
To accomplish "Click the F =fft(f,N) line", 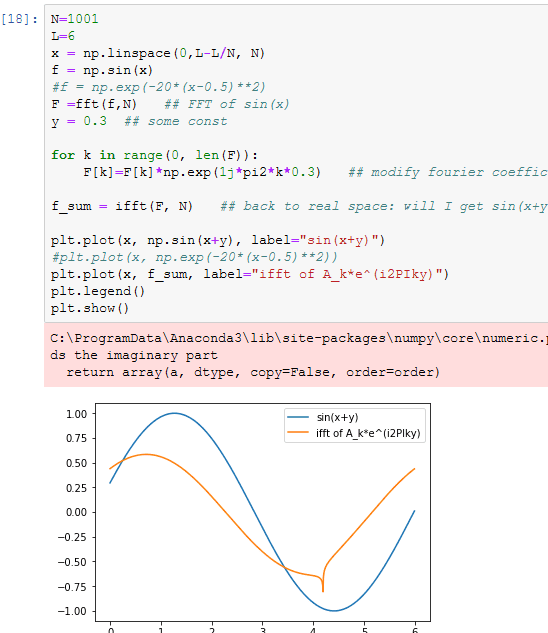I will [x=170, y=104].
